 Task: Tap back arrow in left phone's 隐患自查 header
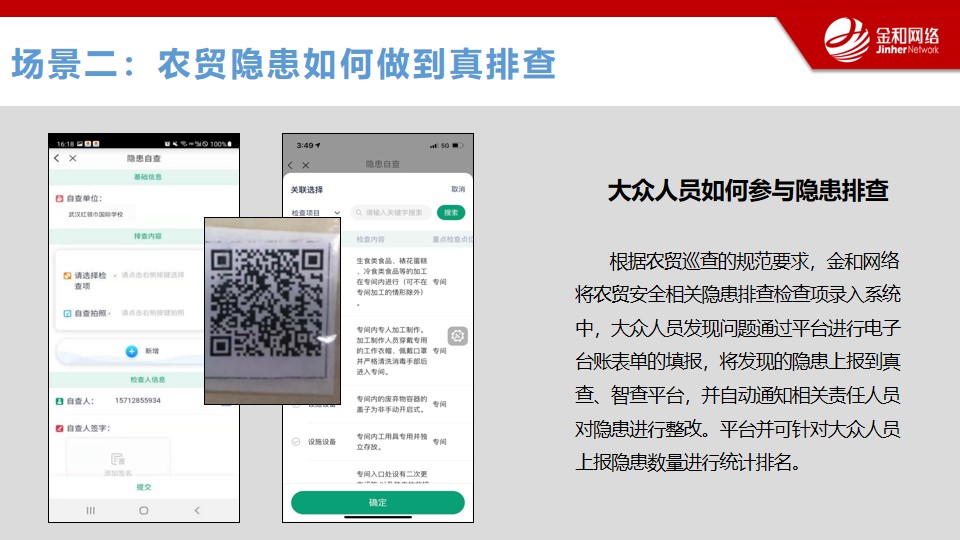57,158
